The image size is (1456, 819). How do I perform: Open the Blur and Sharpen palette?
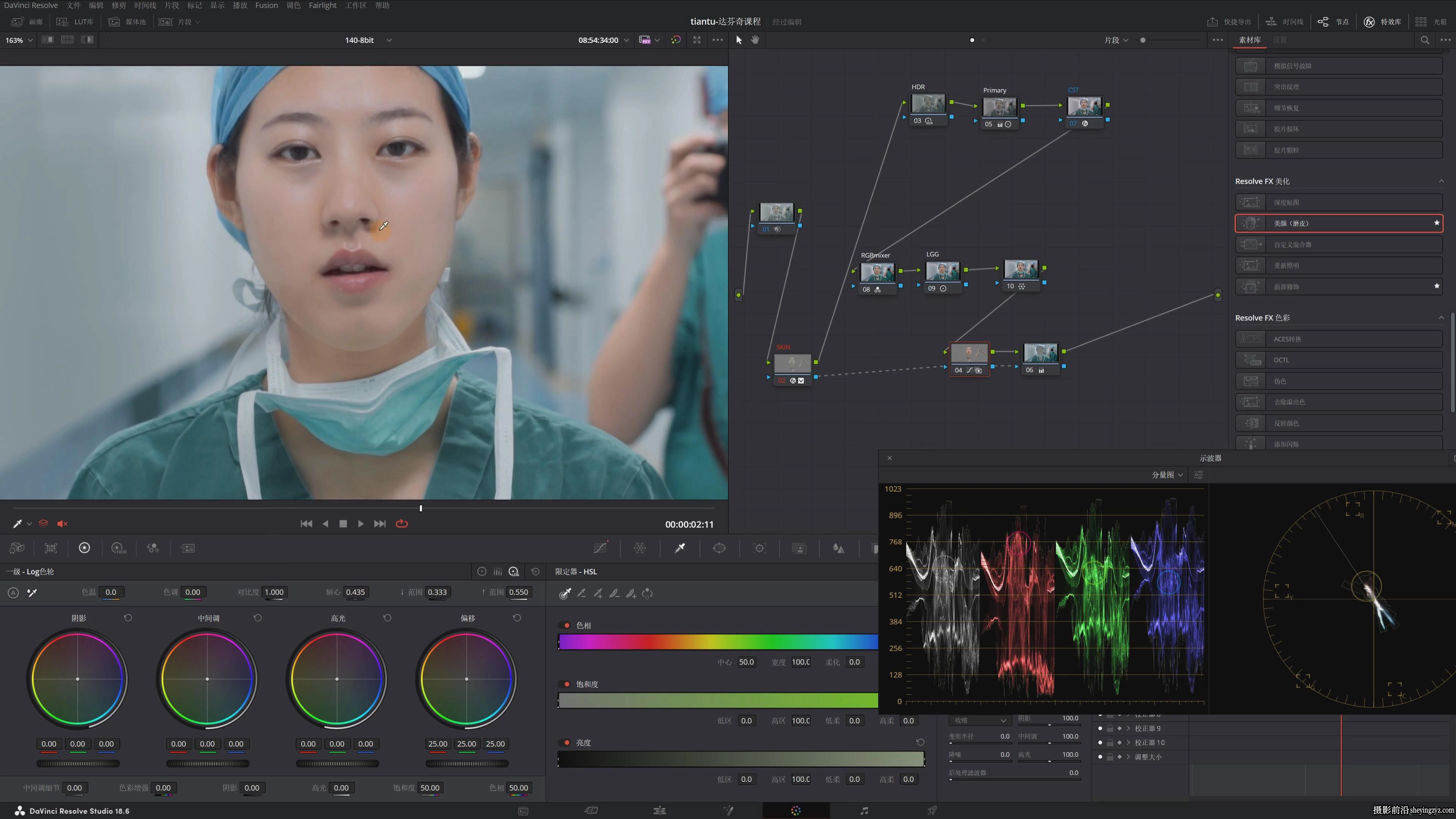click(839, 548)
